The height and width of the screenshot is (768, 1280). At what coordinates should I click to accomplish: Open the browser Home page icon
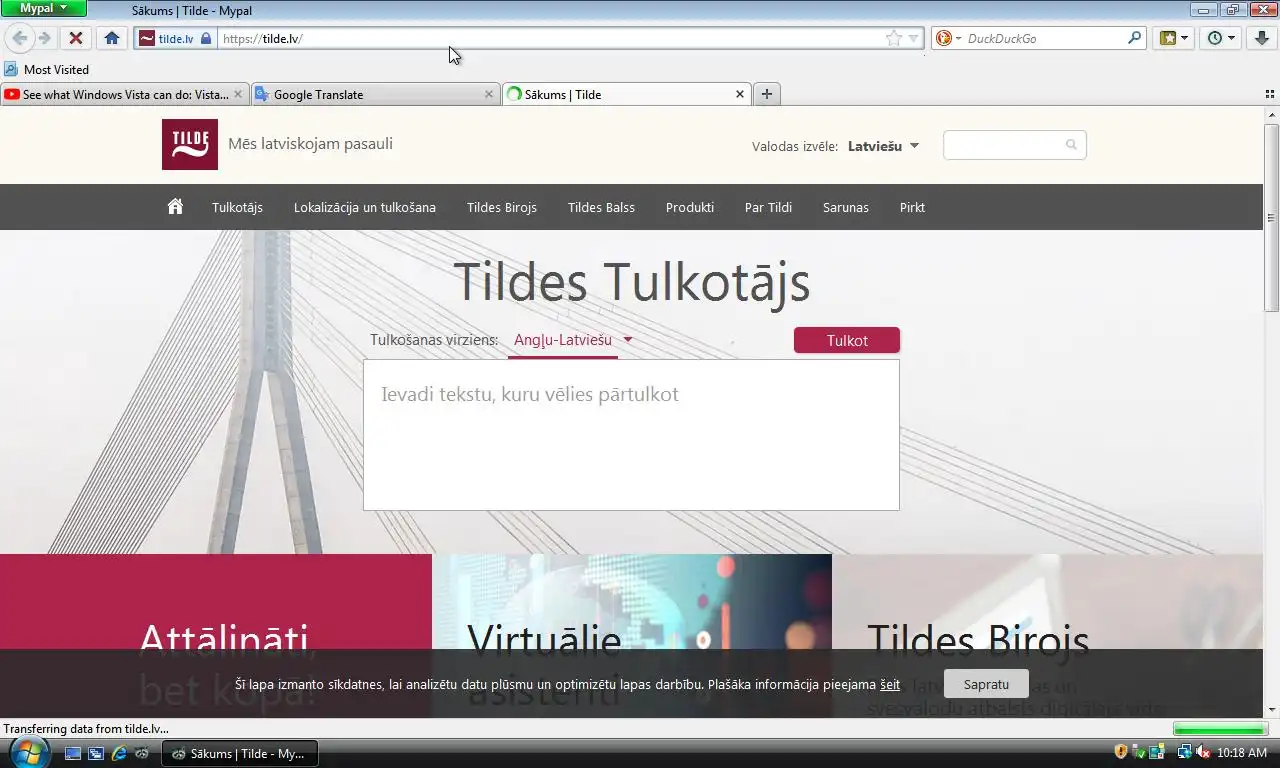pos(112,38)
